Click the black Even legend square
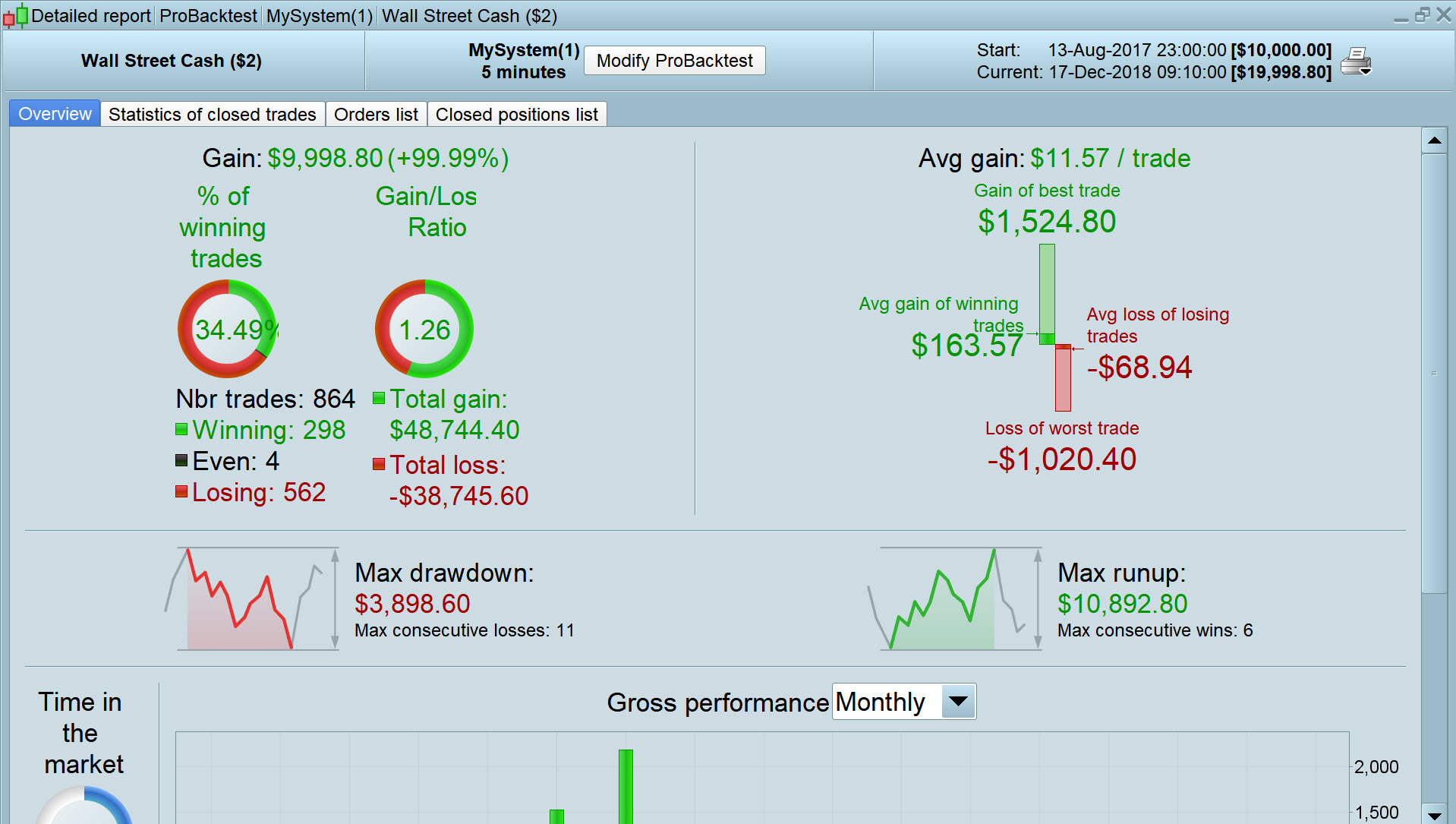This screenshot has width=1456, height=824. pos(181,460)
